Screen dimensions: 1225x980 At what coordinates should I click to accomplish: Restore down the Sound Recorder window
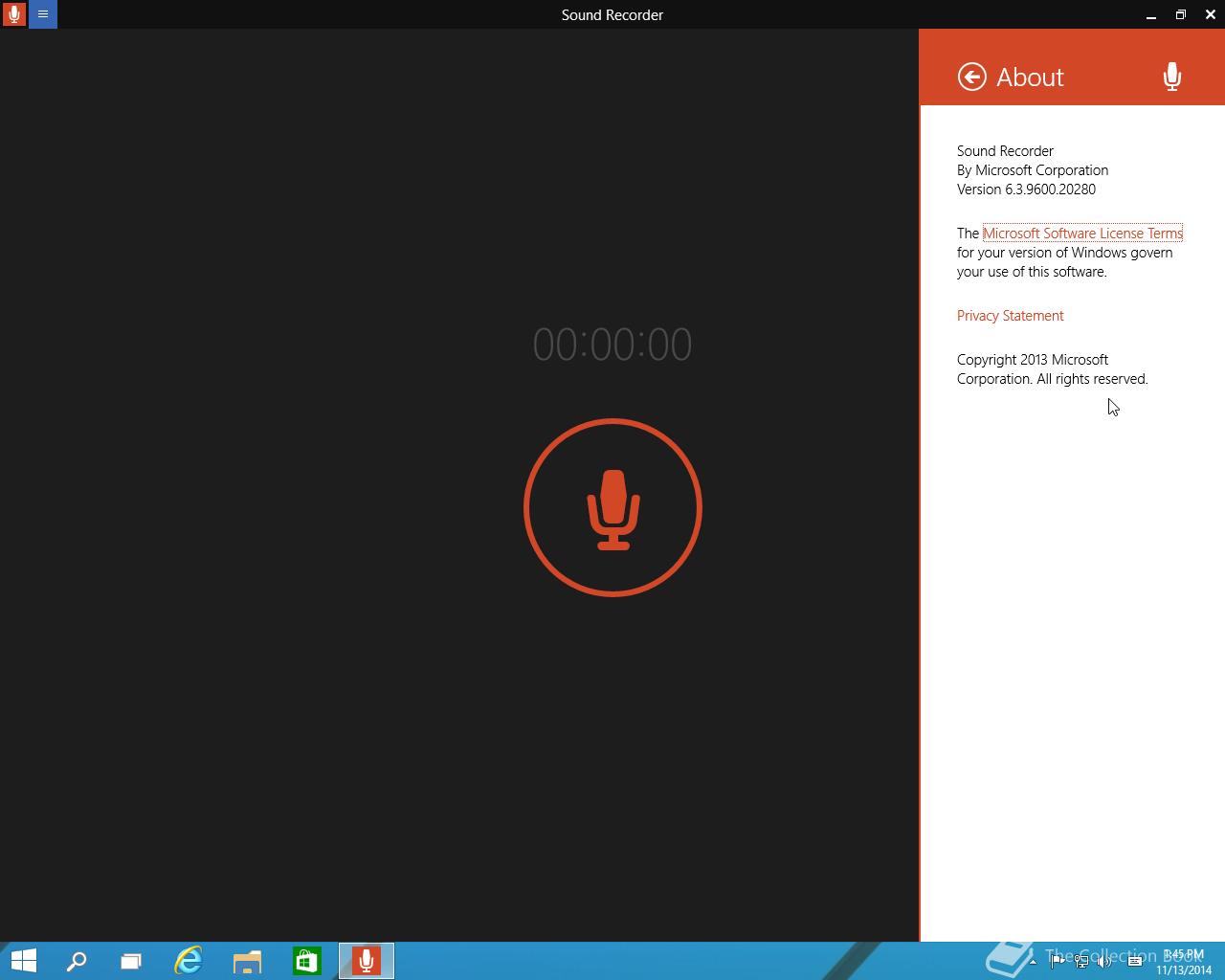(1181, 14)
